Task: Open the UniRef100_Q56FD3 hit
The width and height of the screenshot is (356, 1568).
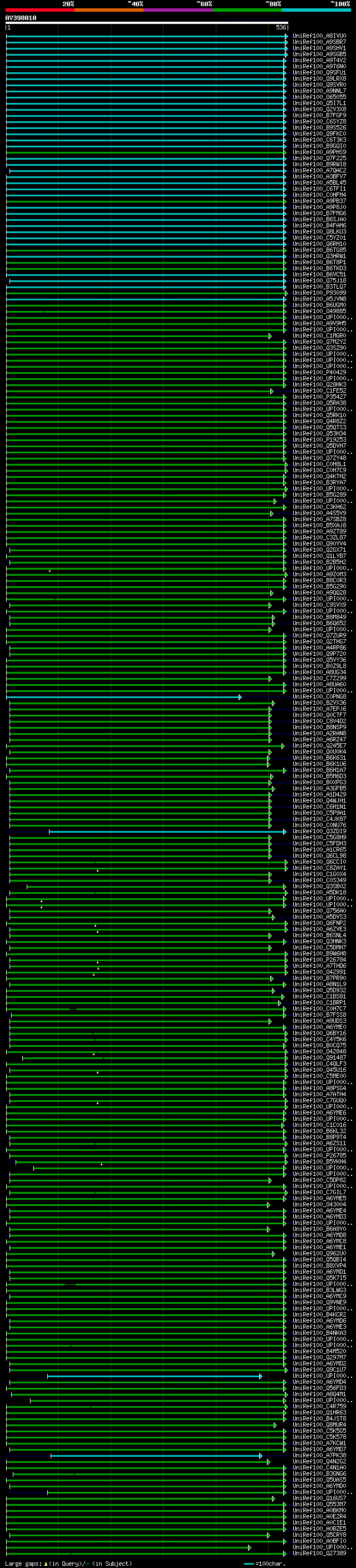Action: (319, 1388)
